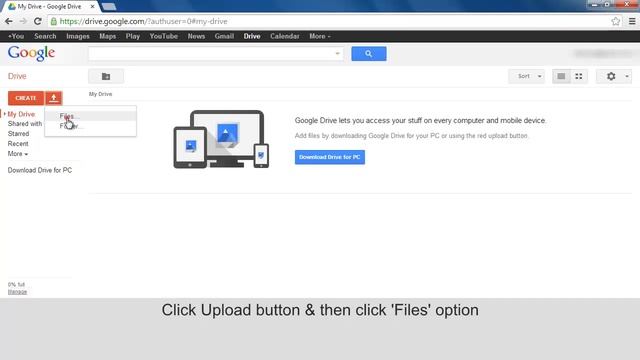Bookmark this page with the star icon
Screen dimensions: 640x360
point(616,21)
